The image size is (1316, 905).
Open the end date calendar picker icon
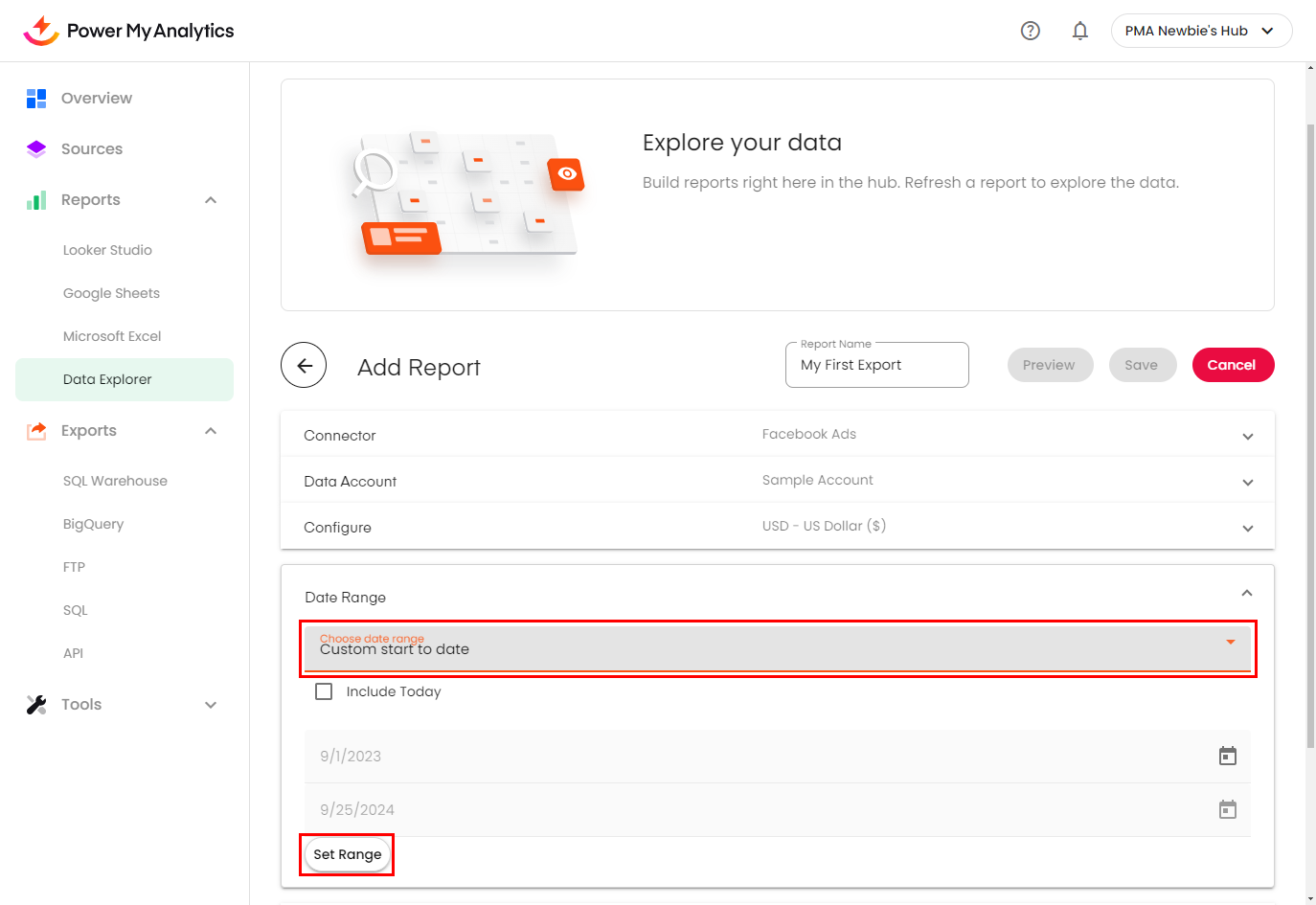point(1227,810)
